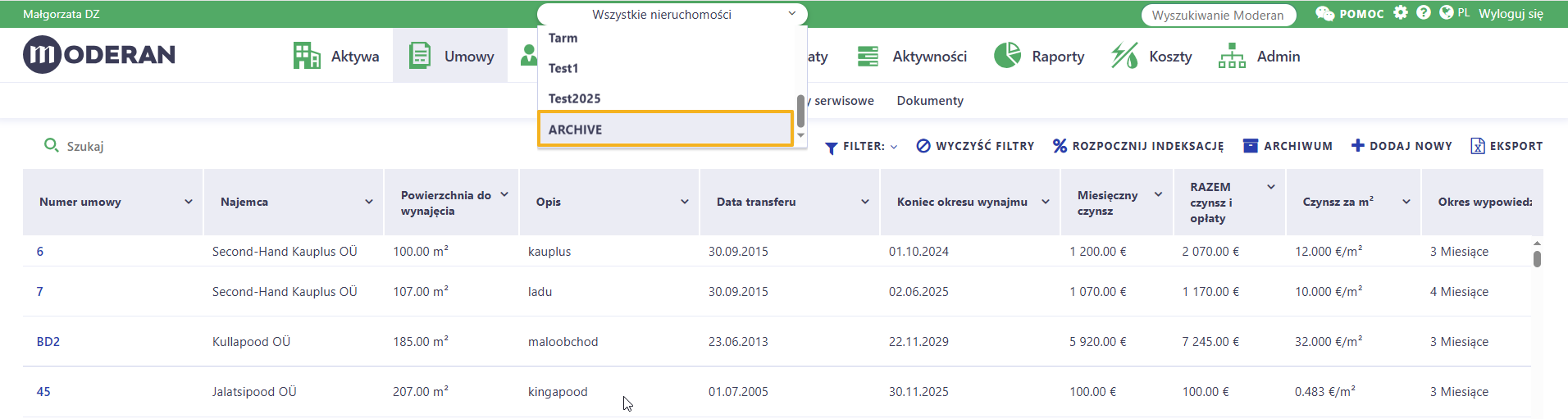This screenshot has width=1568, height=419.
Task: Open the Aktywności module
Action: pyautogui.click(x=912, y=56)
